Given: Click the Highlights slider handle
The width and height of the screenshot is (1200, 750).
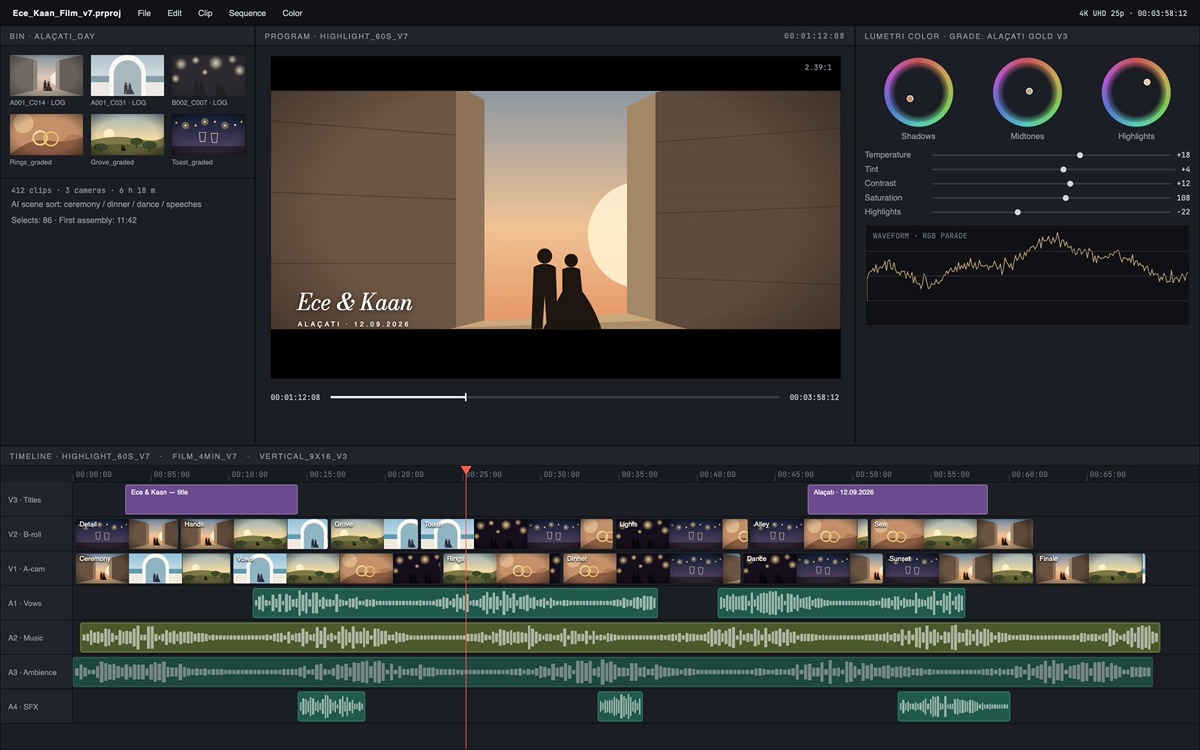Looking at the screenshot, I should (1018, 212).
